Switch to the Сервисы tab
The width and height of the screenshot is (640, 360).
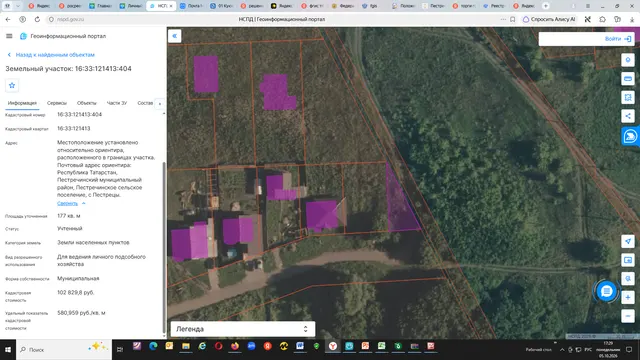click(57, 103)
